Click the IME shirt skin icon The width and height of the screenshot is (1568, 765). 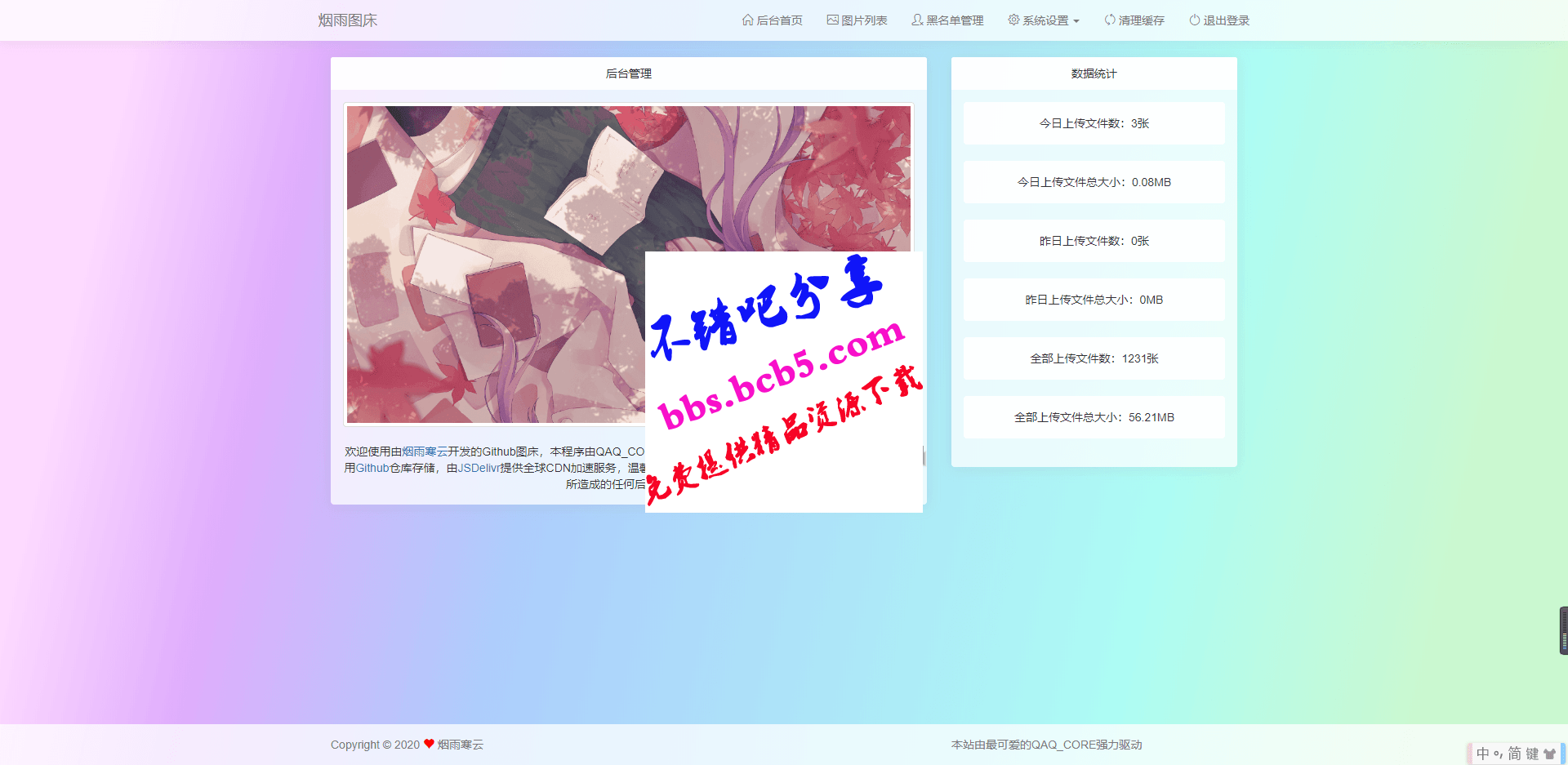pos(1550,754)
